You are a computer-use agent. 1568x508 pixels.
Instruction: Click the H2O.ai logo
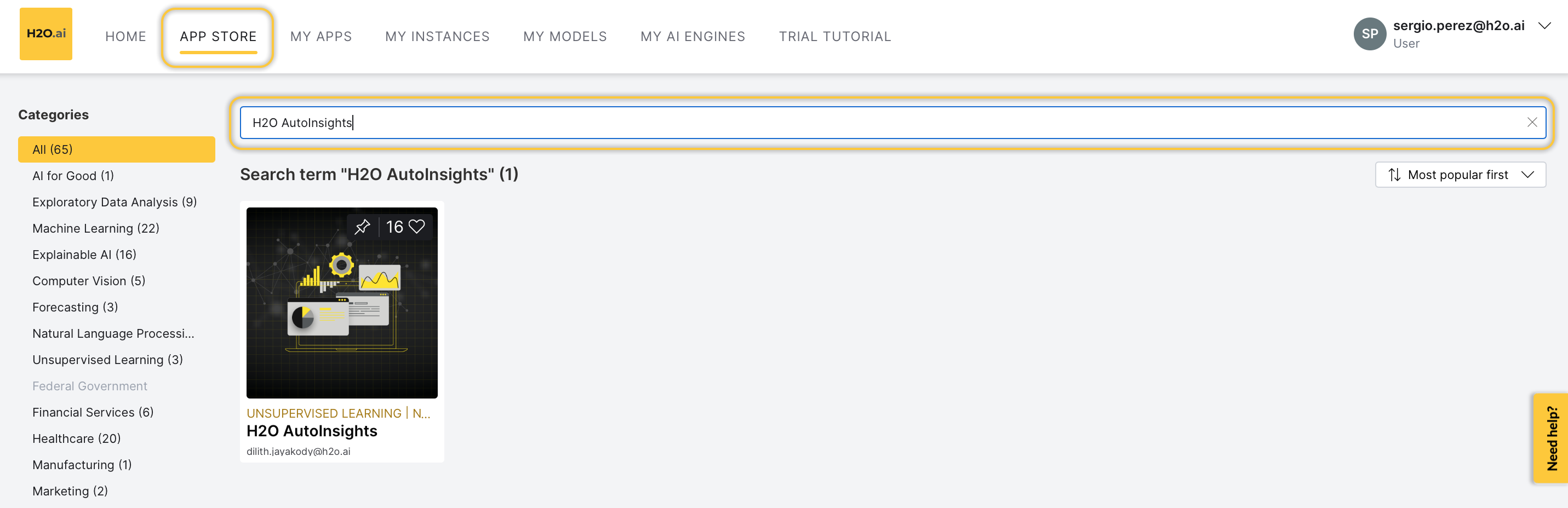coord(45,34)
